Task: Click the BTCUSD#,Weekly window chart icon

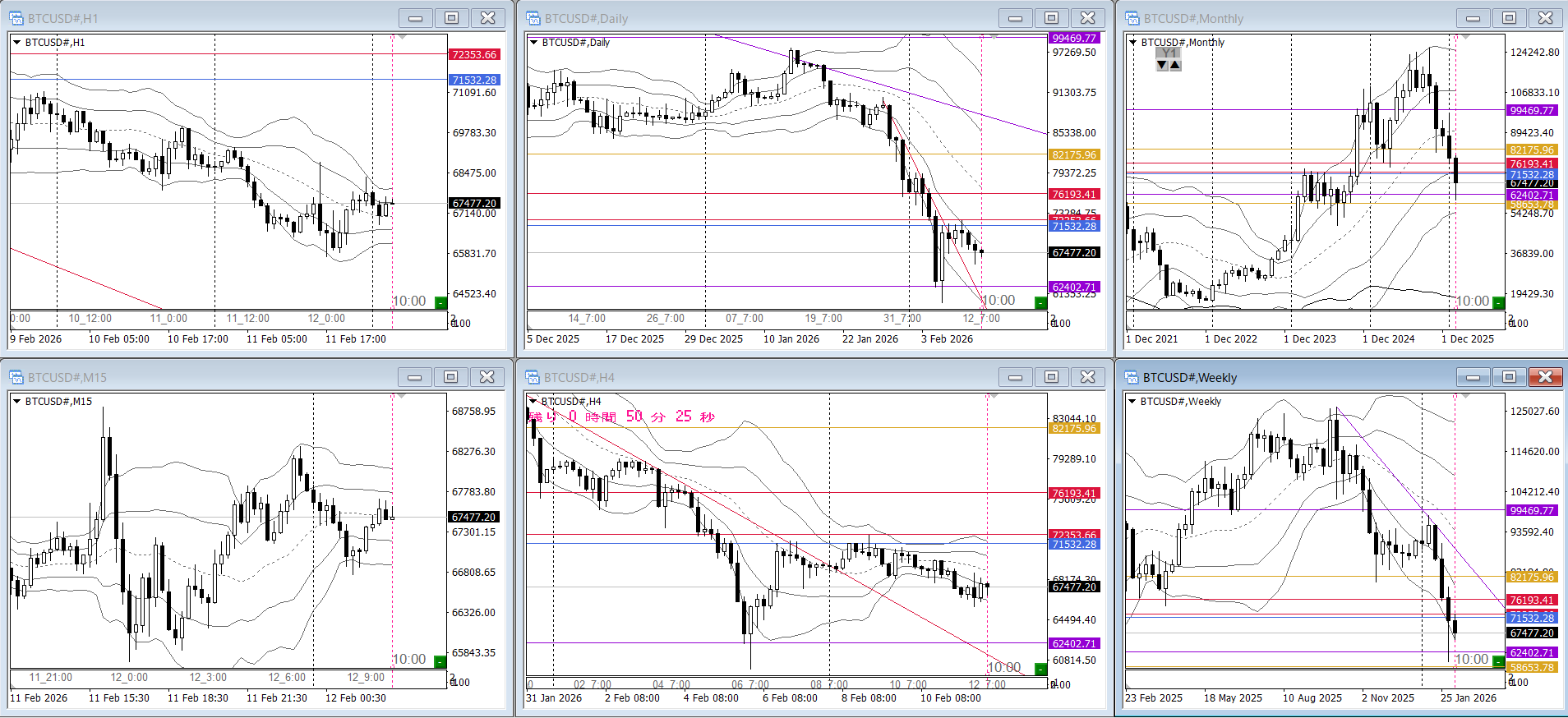Action: (1132, 377)
